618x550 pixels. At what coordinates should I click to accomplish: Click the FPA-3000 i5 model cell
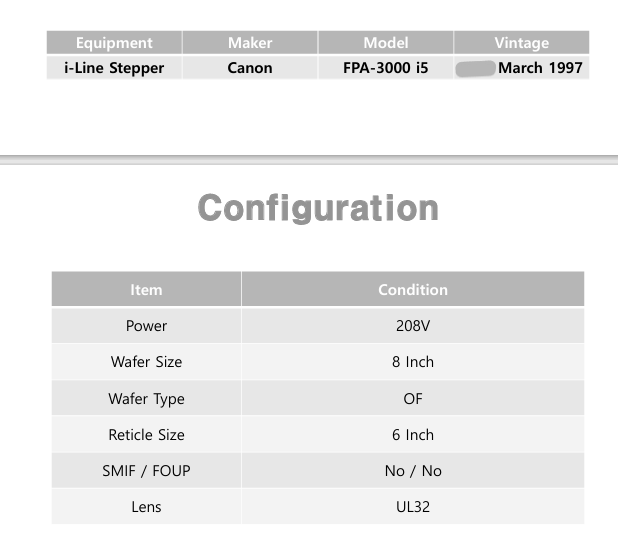pyautogui.click(x=385, y=68)
